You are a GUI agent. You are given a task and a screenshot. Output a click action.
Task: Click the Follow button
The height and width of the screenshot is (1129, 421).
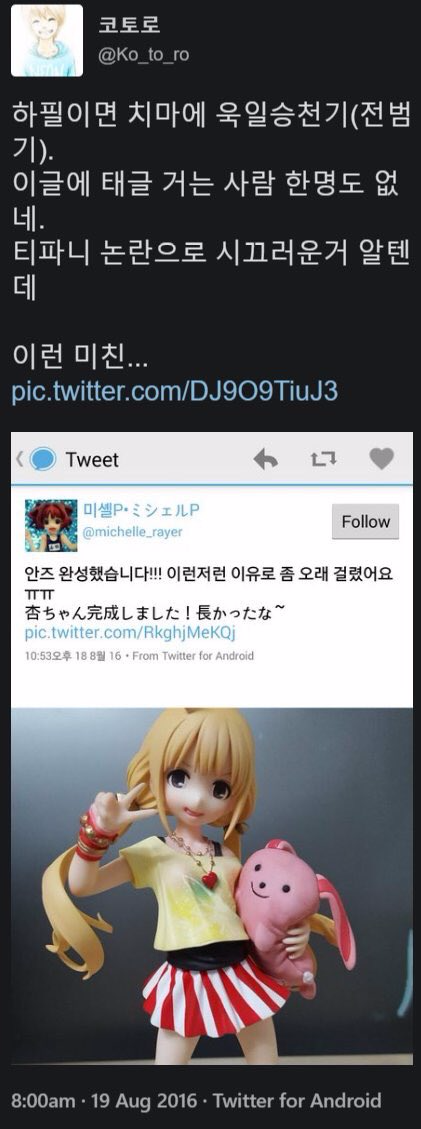pyautogui.click(x=366, y=521)
